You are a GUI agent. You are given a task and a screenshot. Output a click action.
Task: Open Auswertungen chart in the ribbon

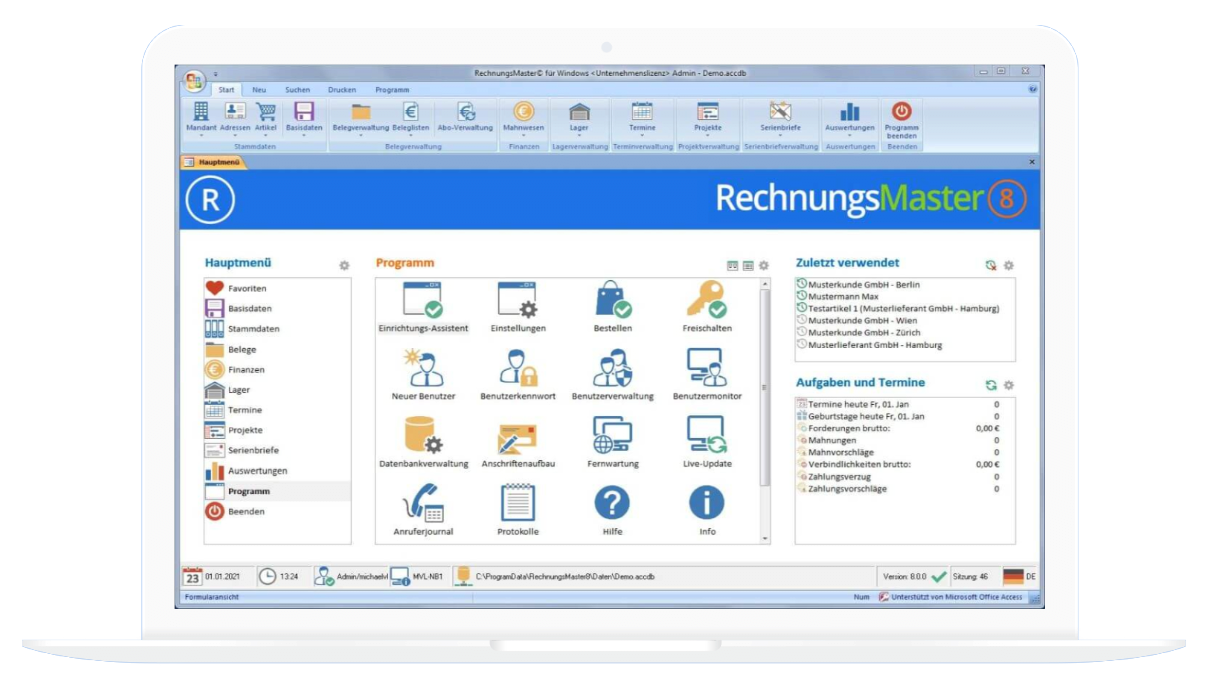click(850, 117)
